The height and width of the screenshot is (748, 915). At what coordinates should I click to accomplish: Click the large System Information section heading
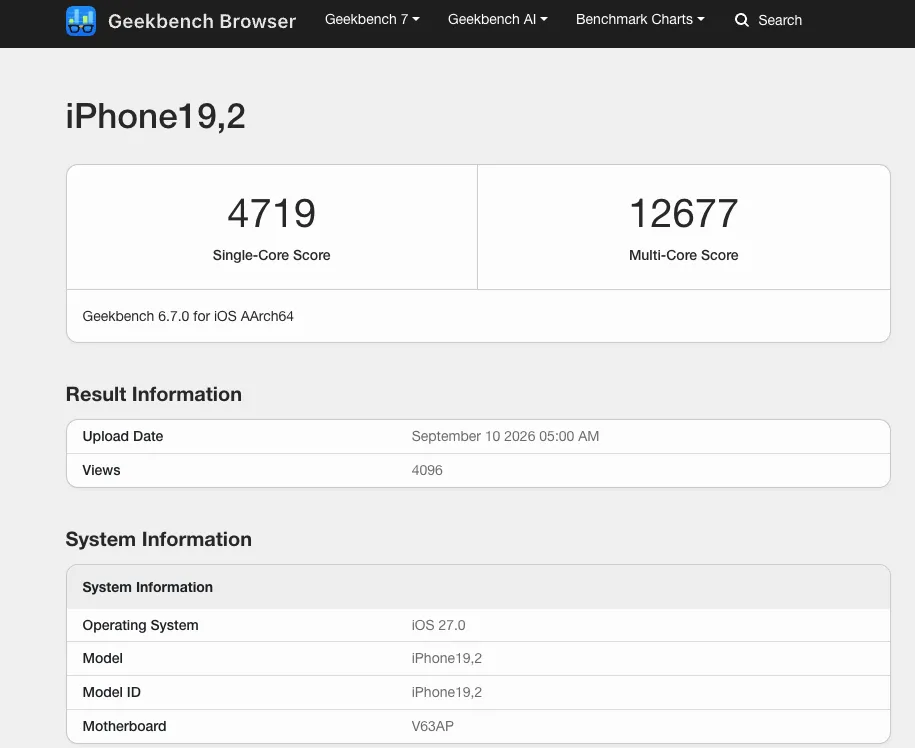click(x=159, y=539)
